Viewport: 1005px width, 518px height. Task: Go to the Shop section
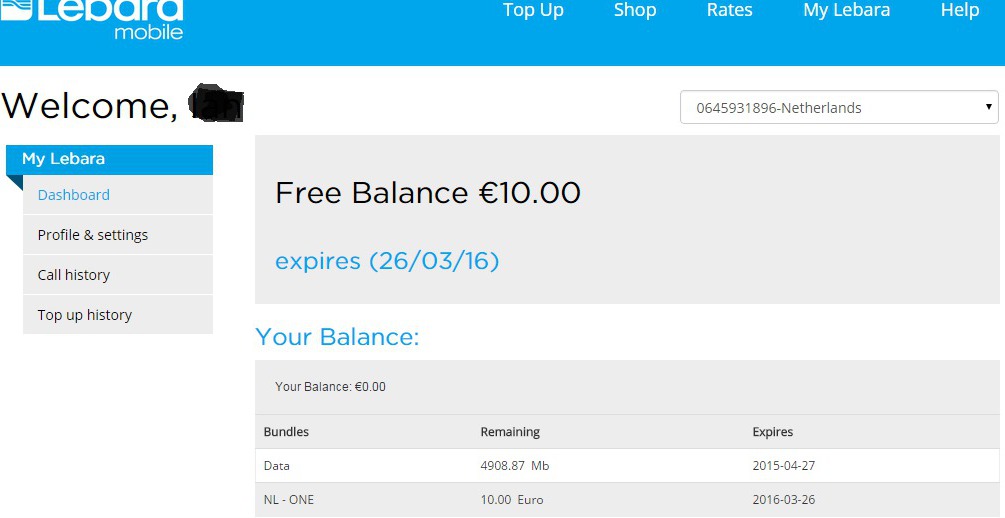coord(635,11)
